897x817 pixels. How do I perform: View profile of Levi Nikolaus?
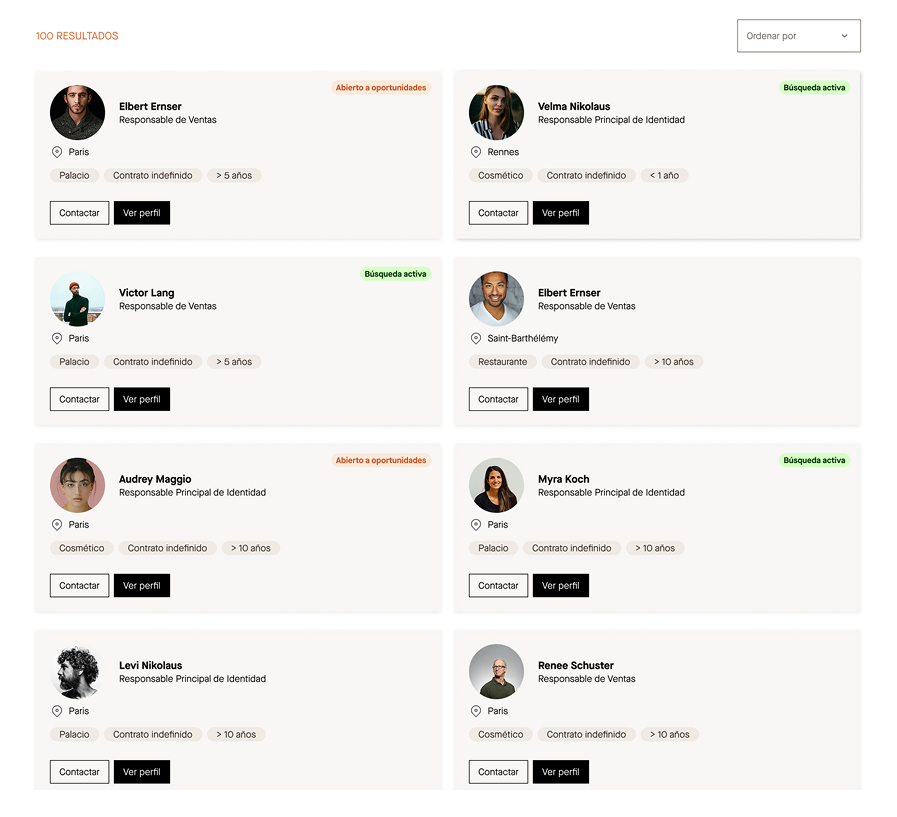142,772
